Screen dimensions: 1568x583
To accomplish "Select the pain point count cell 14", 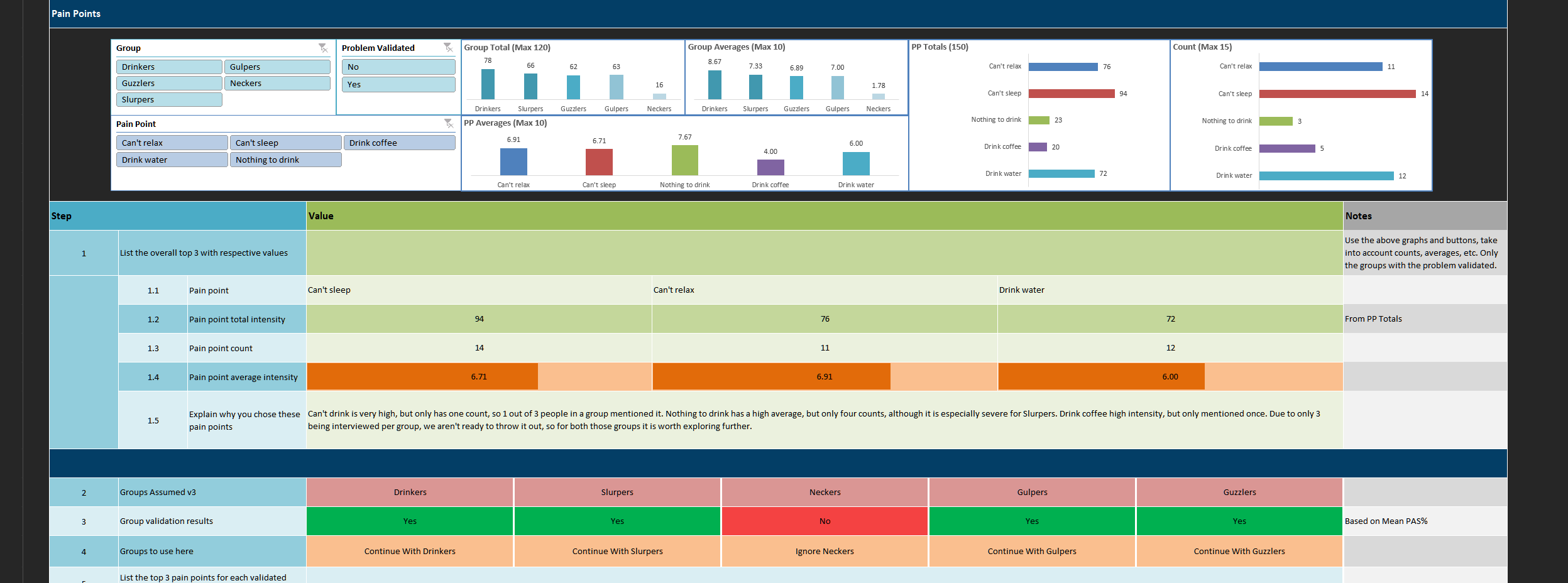I will (x=479, y=347).
